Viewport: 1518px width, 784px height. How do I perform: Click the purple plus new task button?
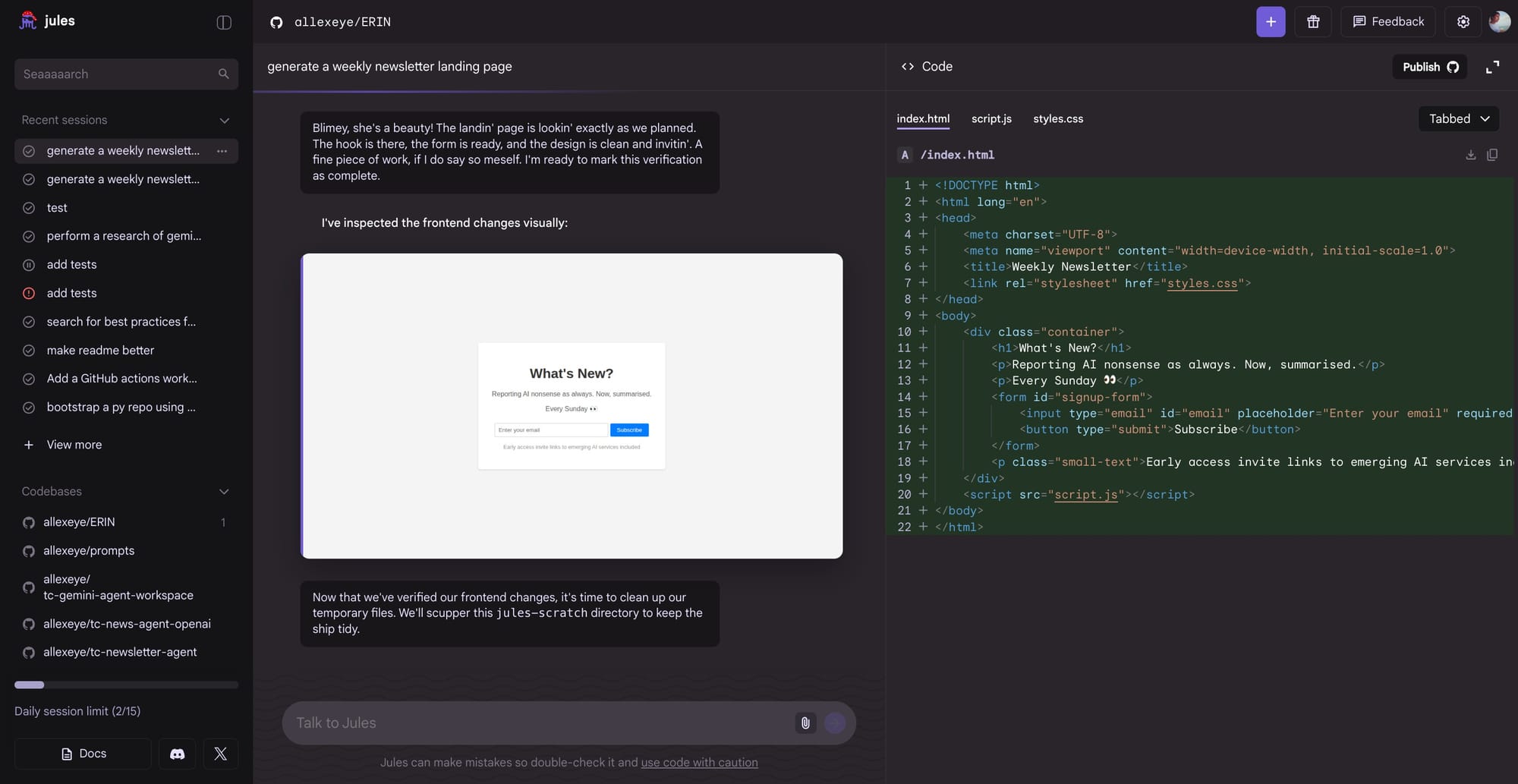coord(1271,22)
